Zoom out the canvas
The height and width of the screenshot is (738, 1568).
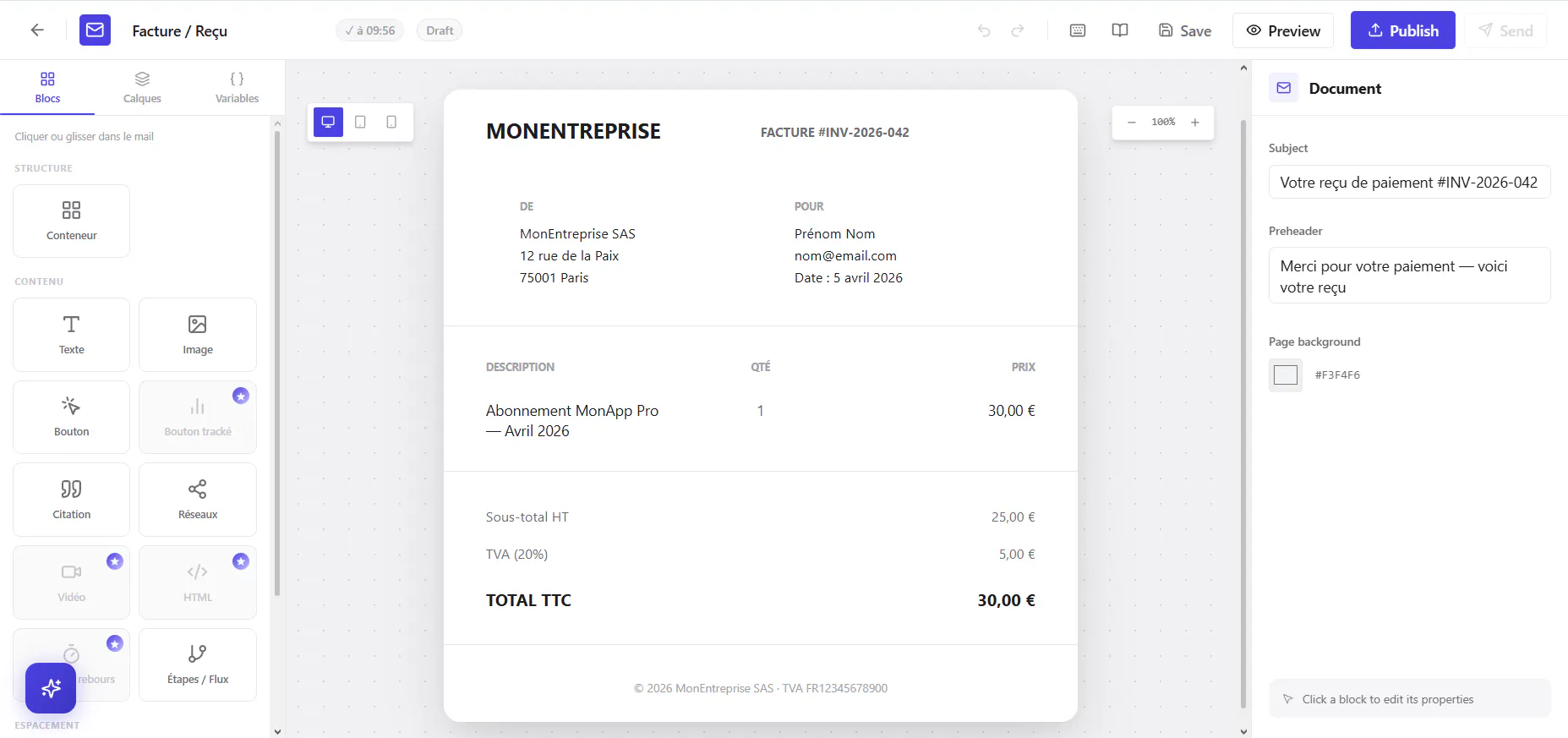[x=1131, y=123]
